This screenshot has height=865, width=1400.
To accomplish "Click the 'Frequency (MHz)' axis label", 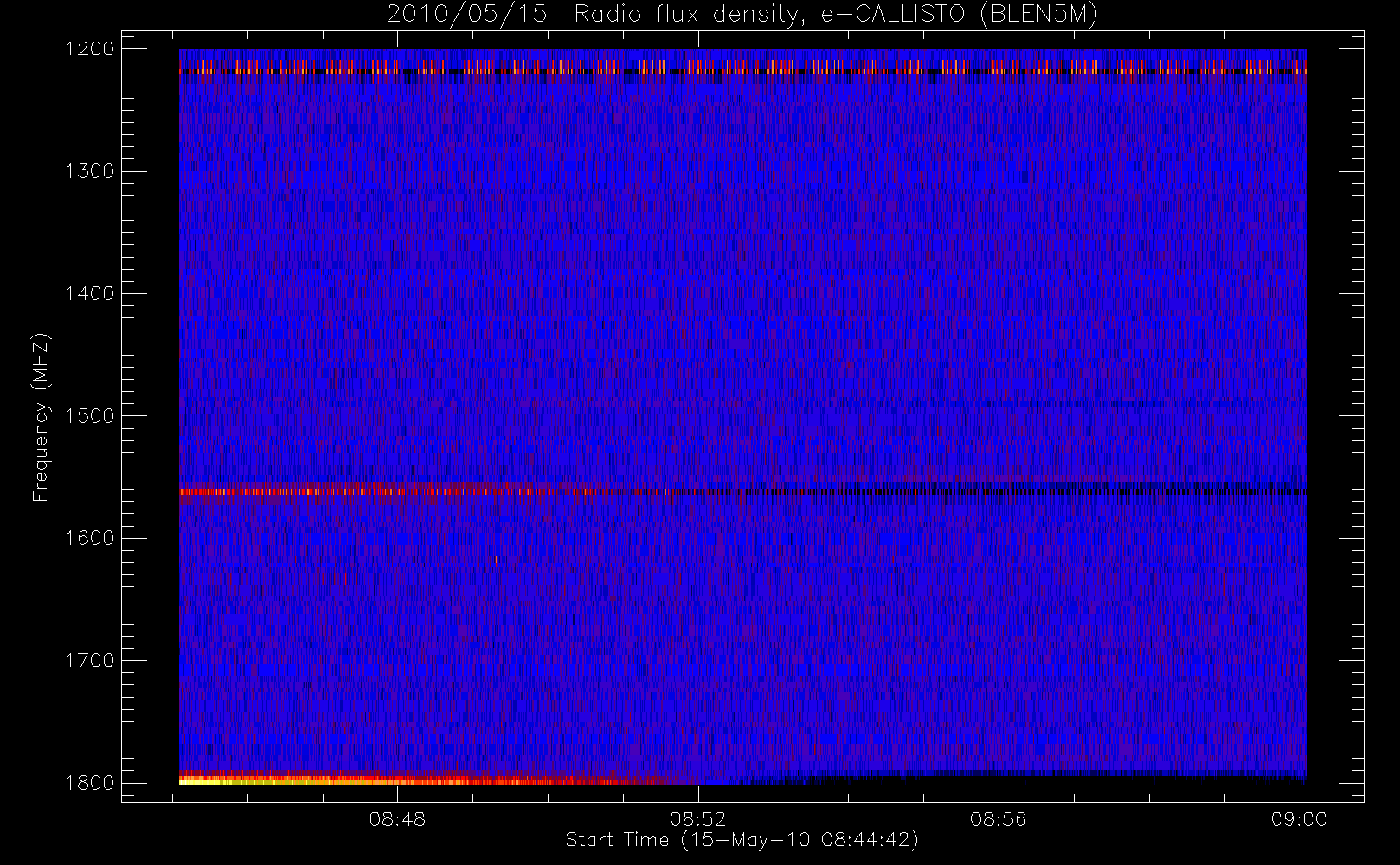I will [x=41, y=417].
